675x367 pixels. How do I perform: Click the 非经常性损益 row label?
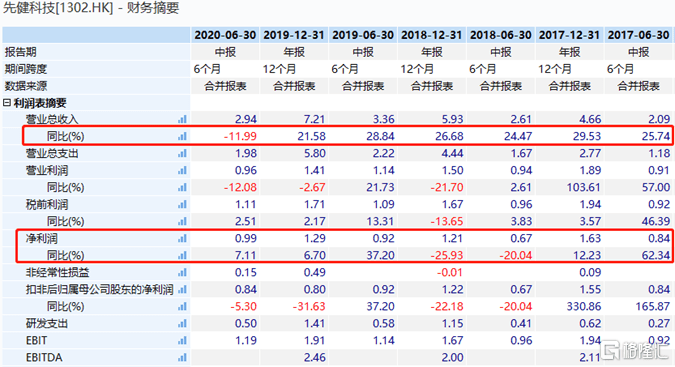tap(57, 272)
